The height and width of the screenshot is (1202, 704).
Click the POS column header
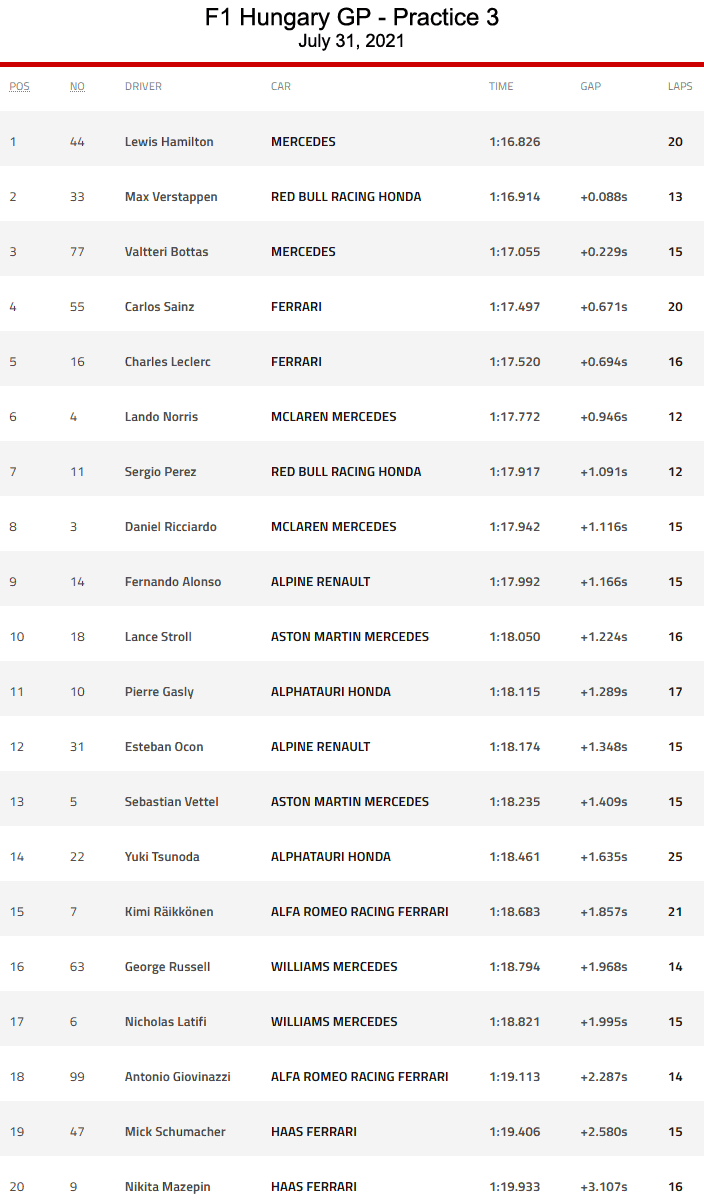pyautogui.click(x=19, y=86)
